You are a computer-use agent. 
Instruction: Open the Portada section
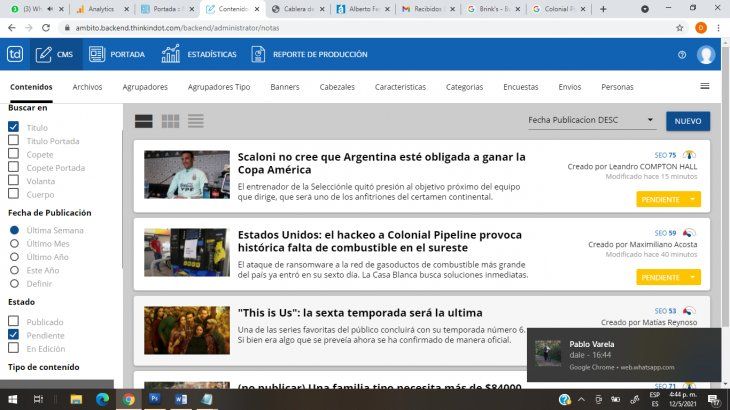point(117,54)
